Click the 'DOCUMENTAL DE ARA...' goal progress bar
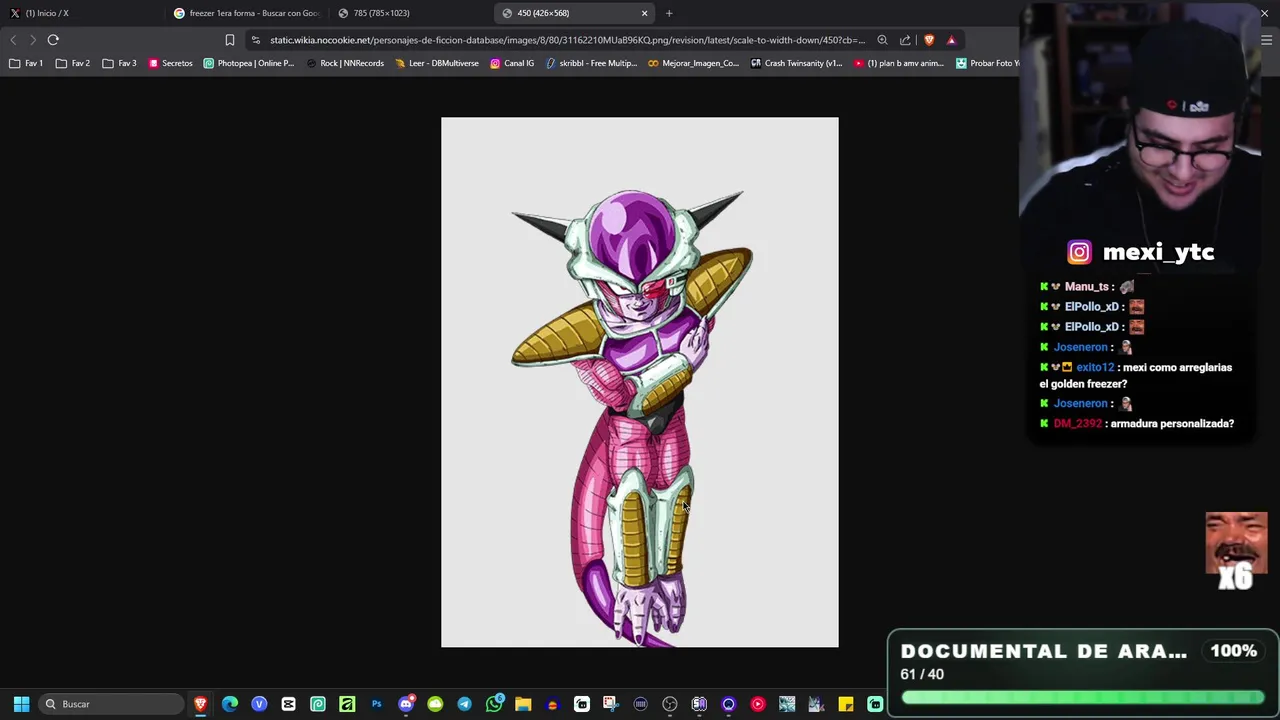 (x=1082, y=698)
